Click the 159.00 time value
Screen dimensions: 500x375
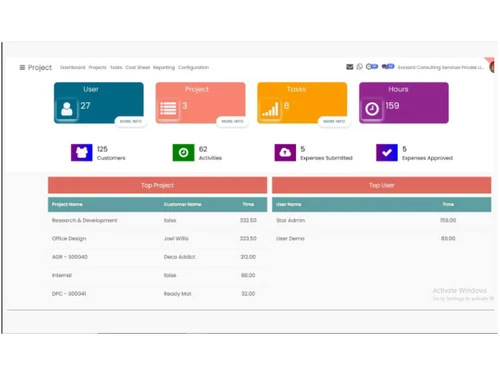coord(448,220)
